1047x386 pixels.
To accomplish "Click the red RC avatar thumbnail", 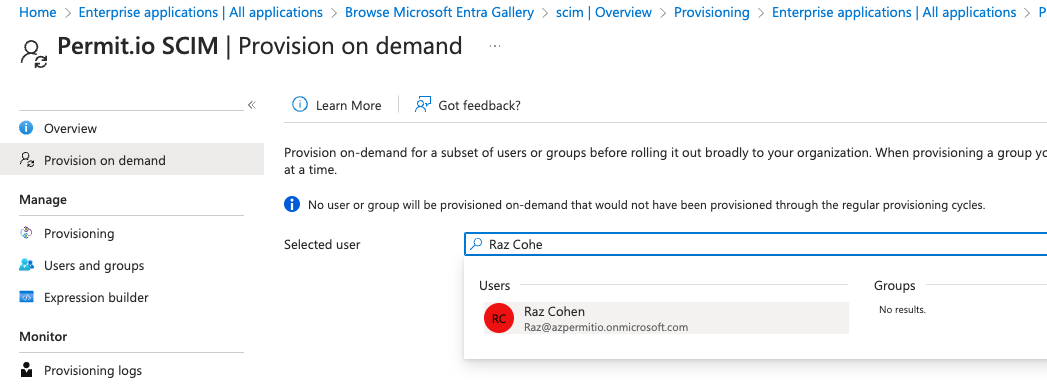I will coord(499,319).
